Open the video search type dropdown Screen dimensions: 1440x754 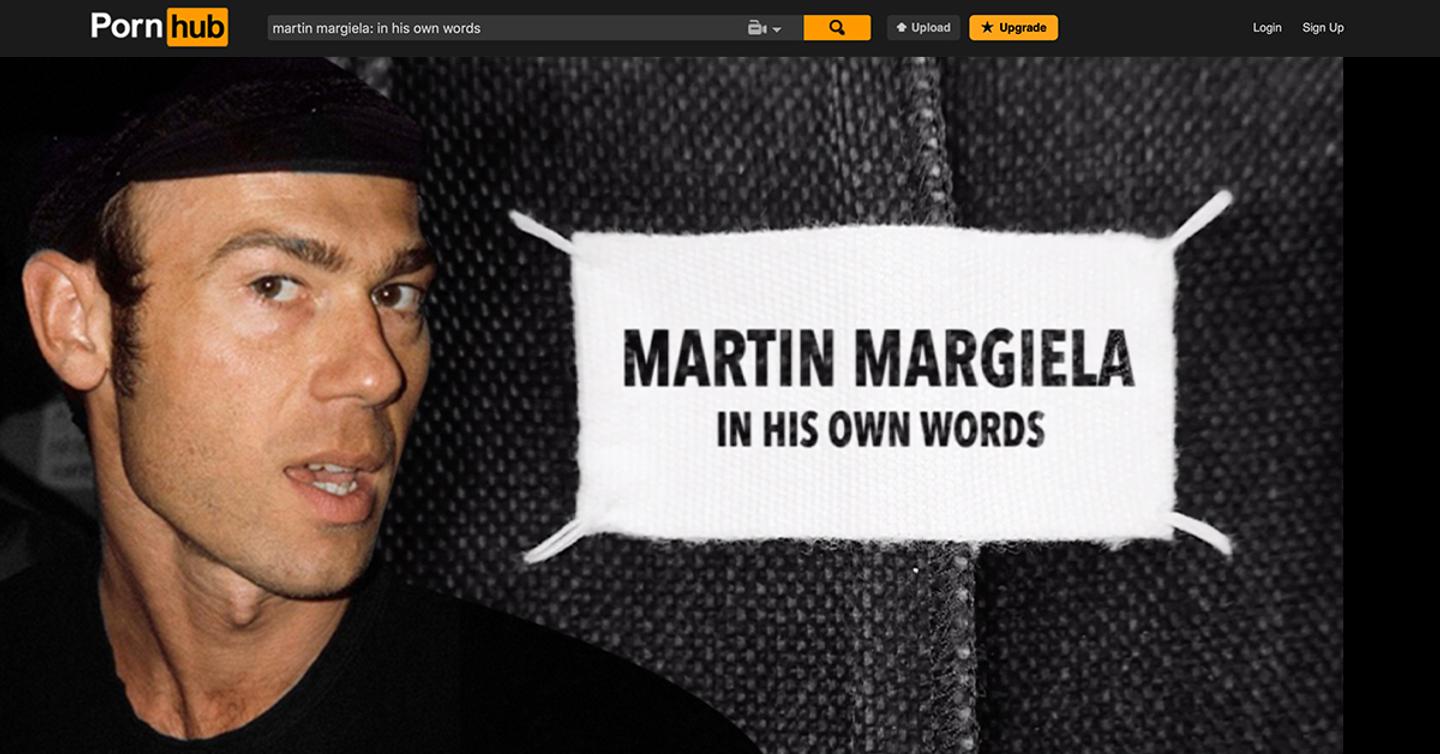(x=765, y=28)
